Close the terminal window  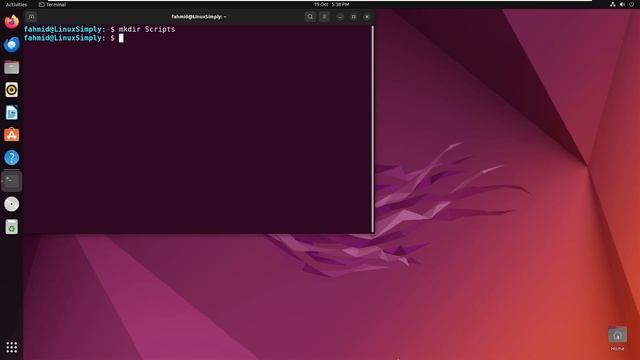click(x=367, y=17)
